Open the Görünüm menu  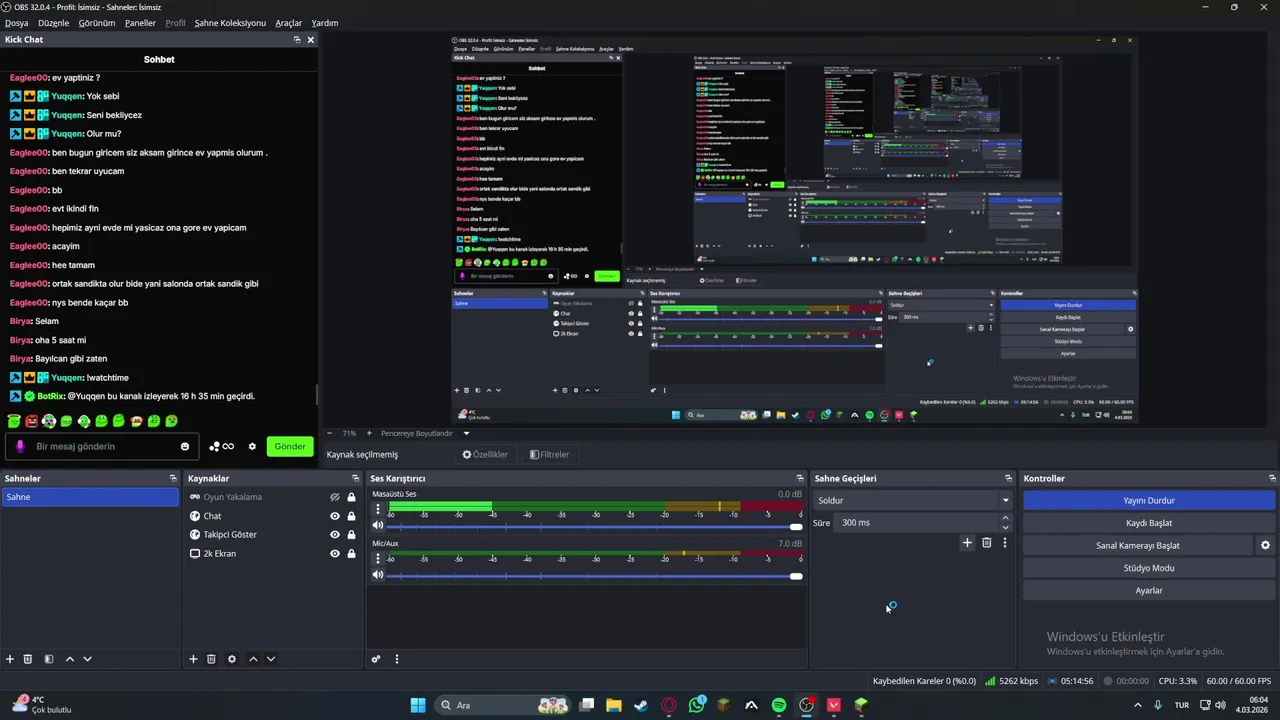pyautogui.click(x=97, y=23)
